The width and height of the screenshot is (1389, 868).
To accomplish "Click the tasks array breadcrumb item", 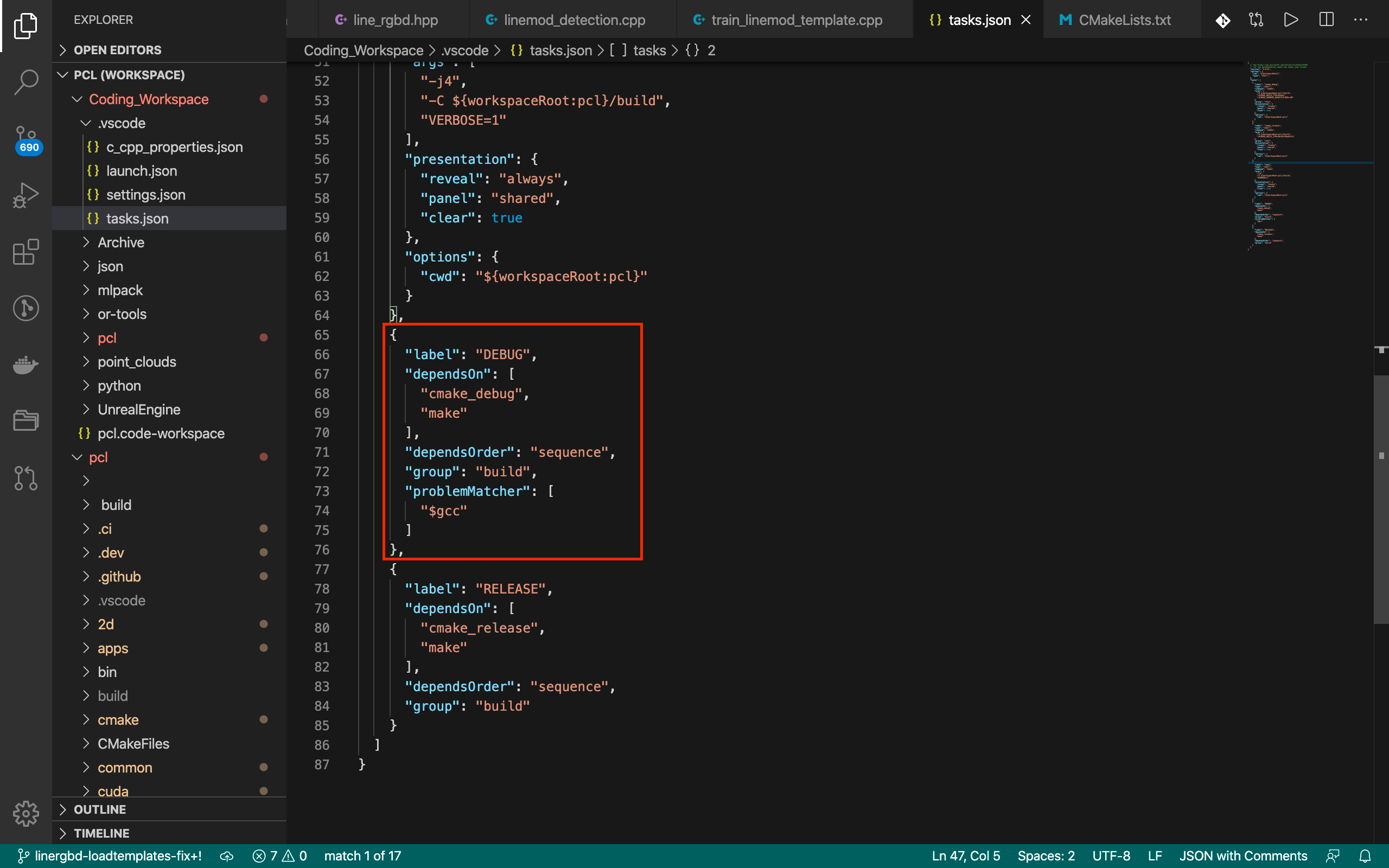I will [x=638, y=50].
